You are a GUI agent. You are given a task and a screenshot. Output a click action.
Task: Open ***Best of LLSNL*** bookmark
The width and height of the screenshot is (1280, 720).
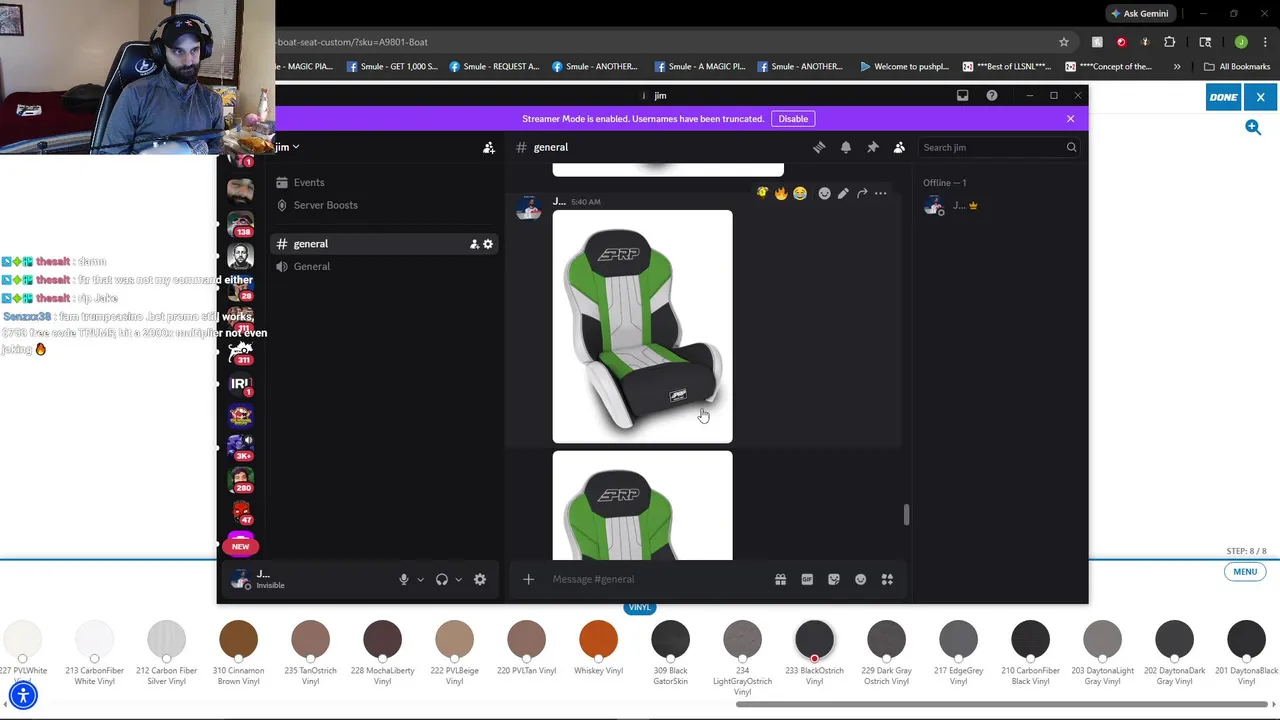coord(1006,67)
